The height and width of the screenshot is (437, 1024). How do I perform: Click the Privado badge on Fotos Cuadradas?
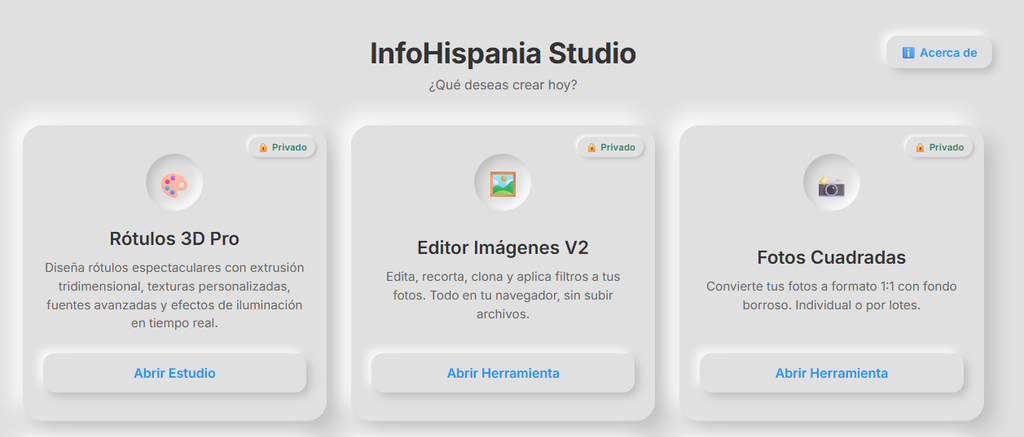940,147
